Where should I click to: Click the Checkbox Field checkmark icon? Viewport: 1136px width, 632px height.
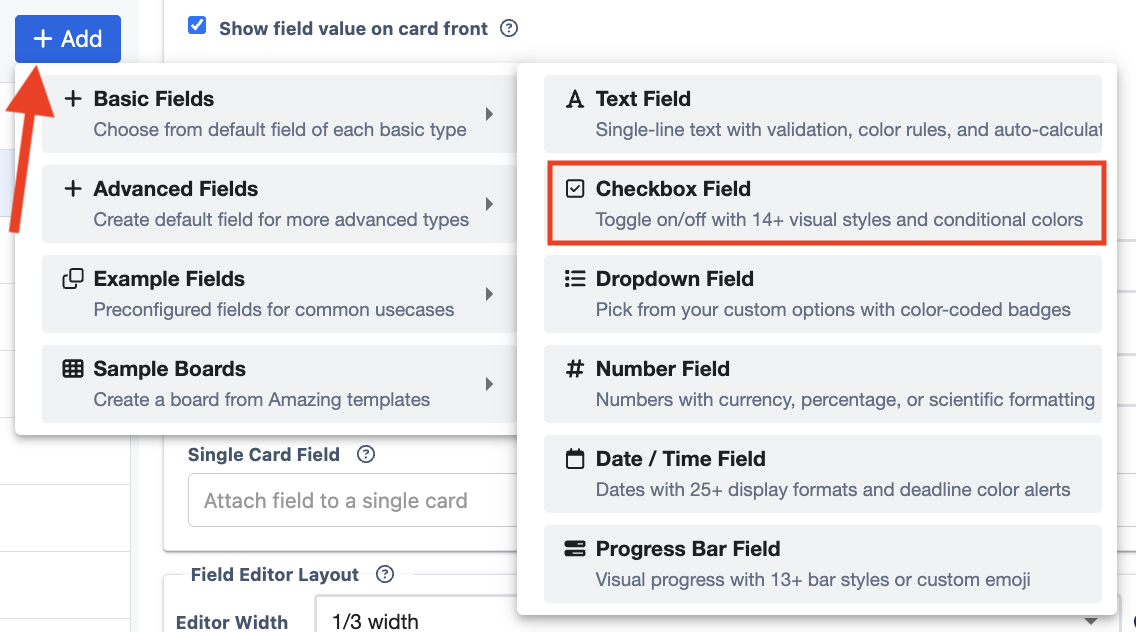click(x=574, y=189)
